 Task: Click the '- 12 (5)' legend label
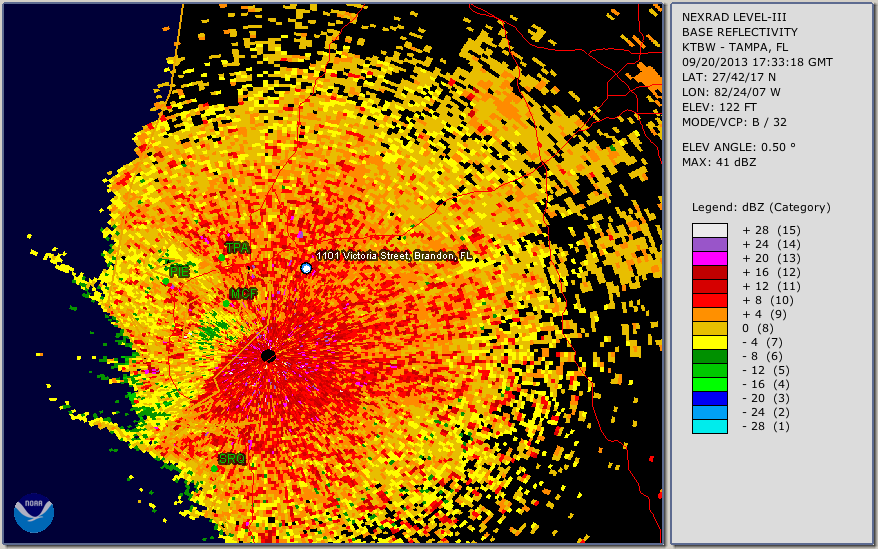click(x=766, y=370)
